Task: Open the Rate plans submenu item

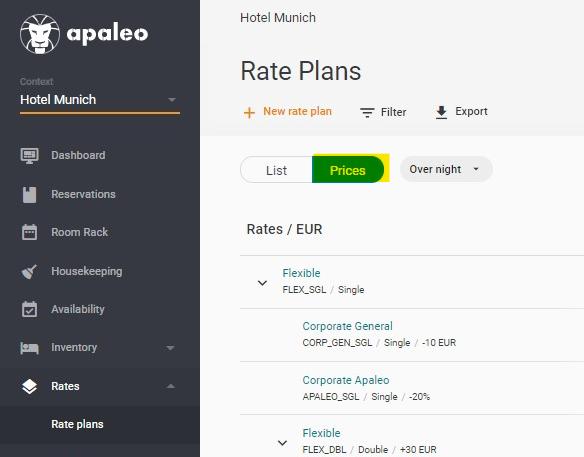Action: pyautogui.click(x=77, y=424)
